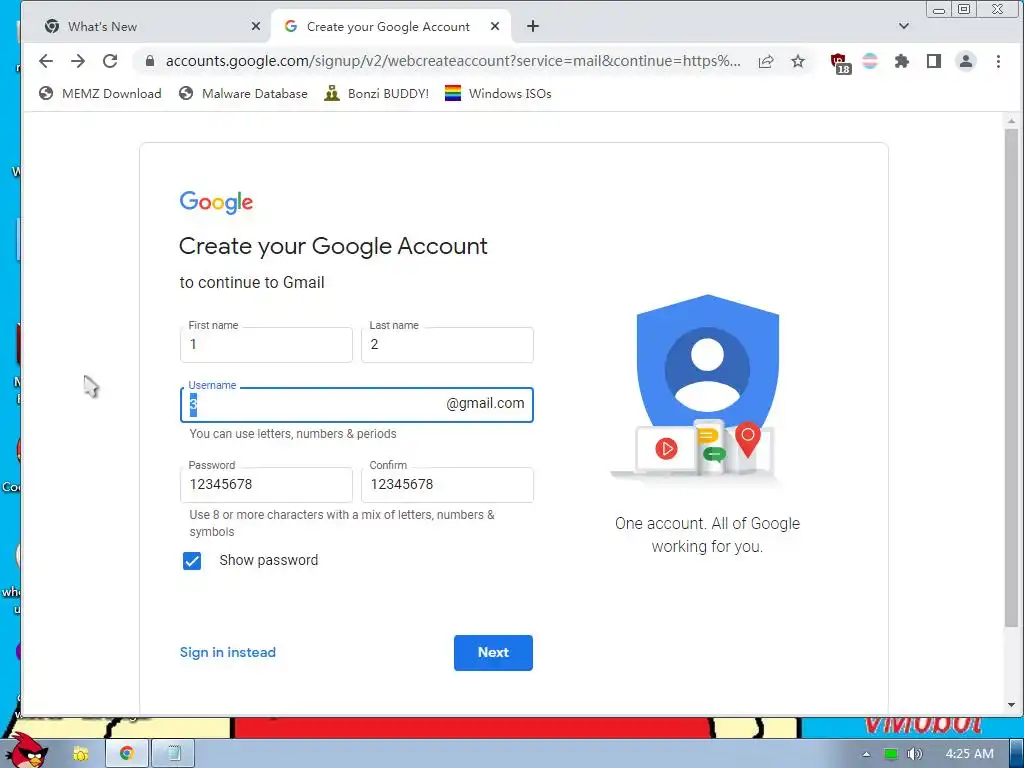Toggle the browser side panel icon
1024x768 pixels.
click(934, 61)
